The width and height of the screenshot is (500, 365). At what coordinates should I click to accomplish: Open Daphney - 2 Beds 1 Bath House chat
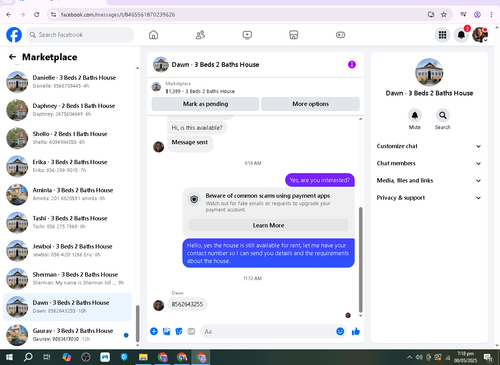(x=68, y=110)
